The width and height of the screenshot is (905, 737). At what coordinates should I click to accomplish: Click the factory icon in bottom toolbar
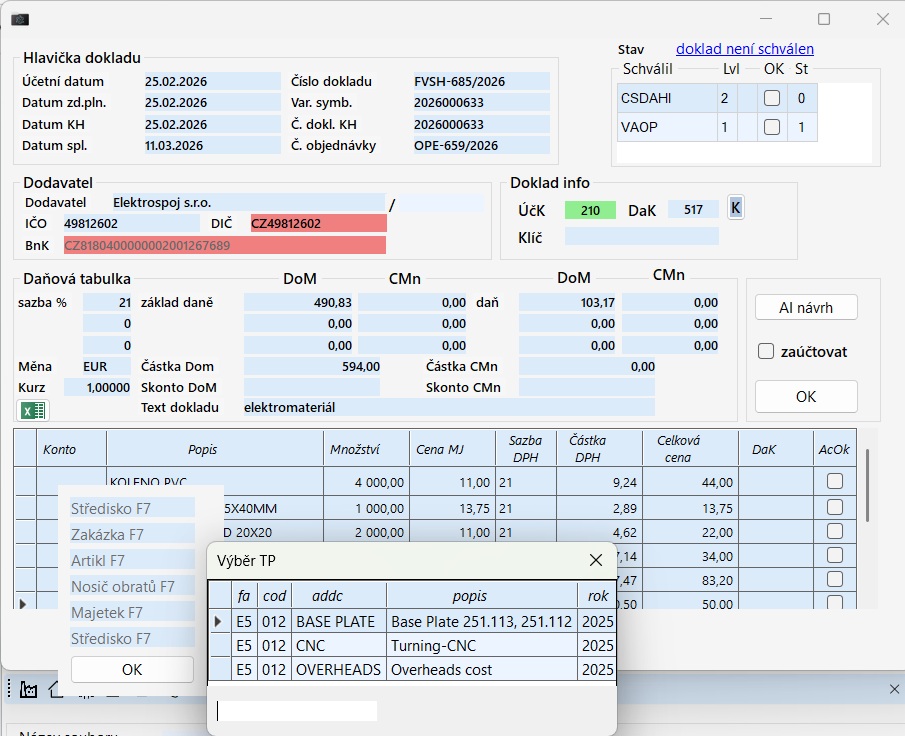tap(28, 689)
